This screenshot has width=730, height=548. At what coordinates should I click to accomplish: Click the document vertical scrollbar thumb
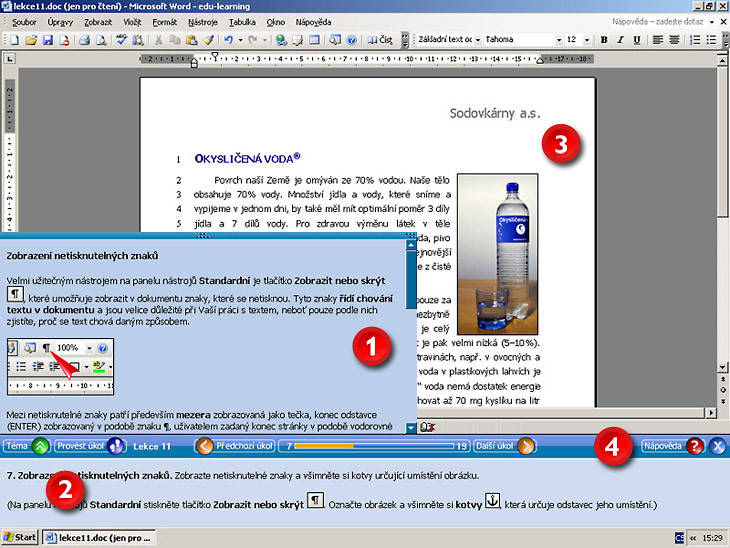722,142
